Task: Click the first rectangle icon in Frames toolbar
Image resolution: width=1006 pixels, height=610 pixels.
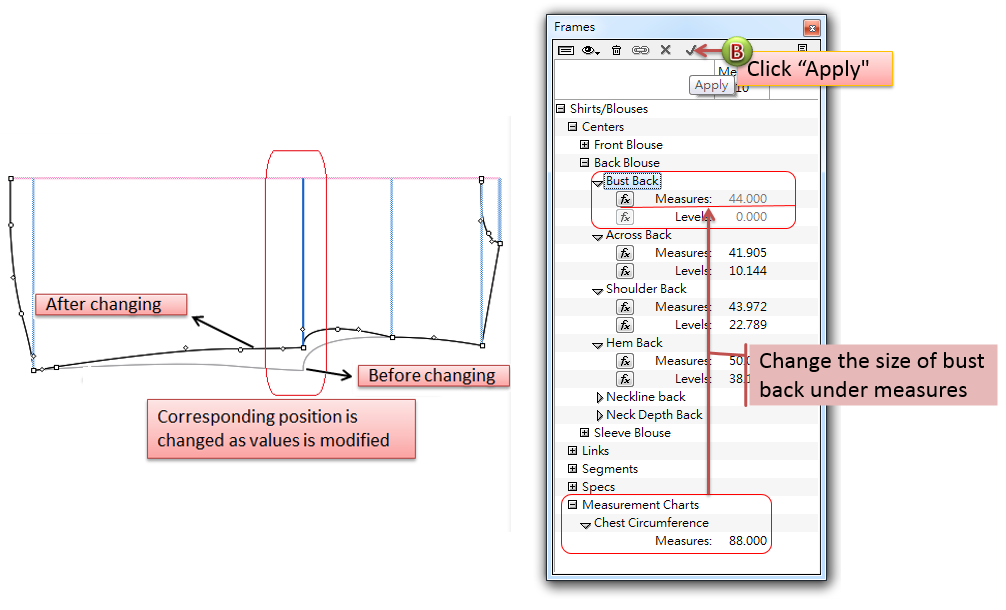Action: coord(566,50)
